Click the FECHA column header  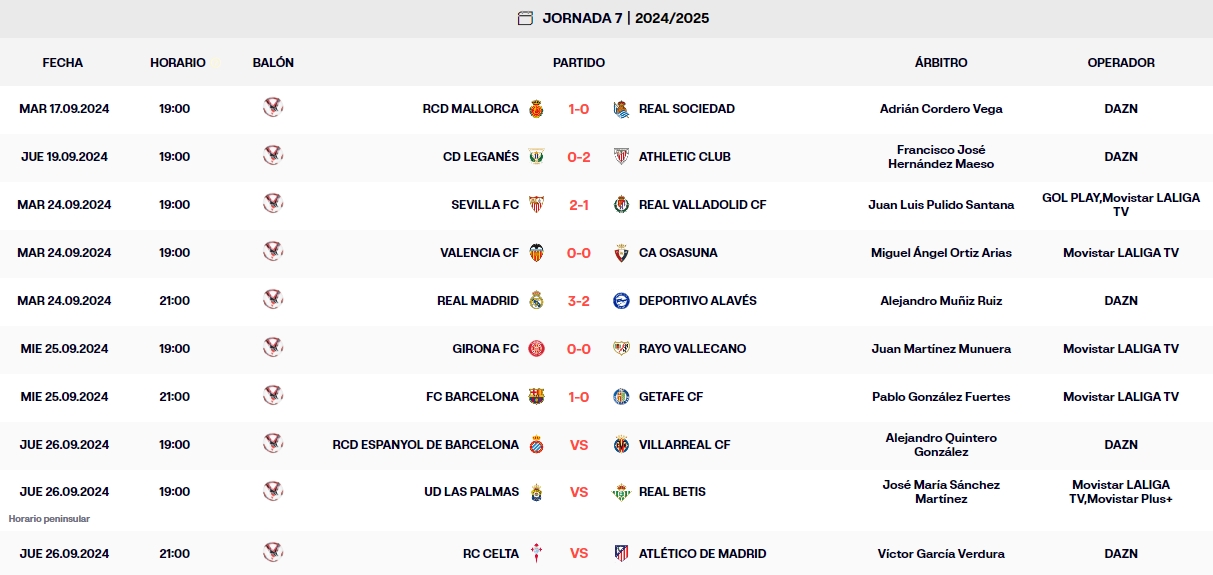63,63
